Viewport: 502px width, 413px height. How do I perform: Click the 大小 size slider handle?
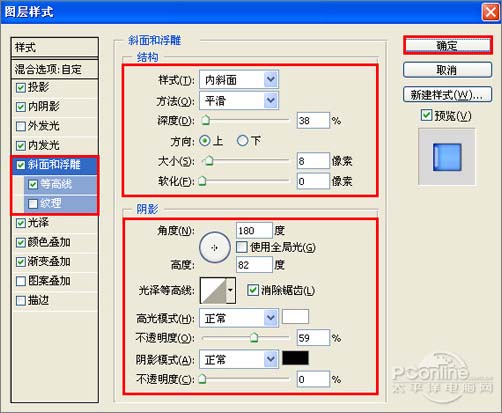[209, 161]
